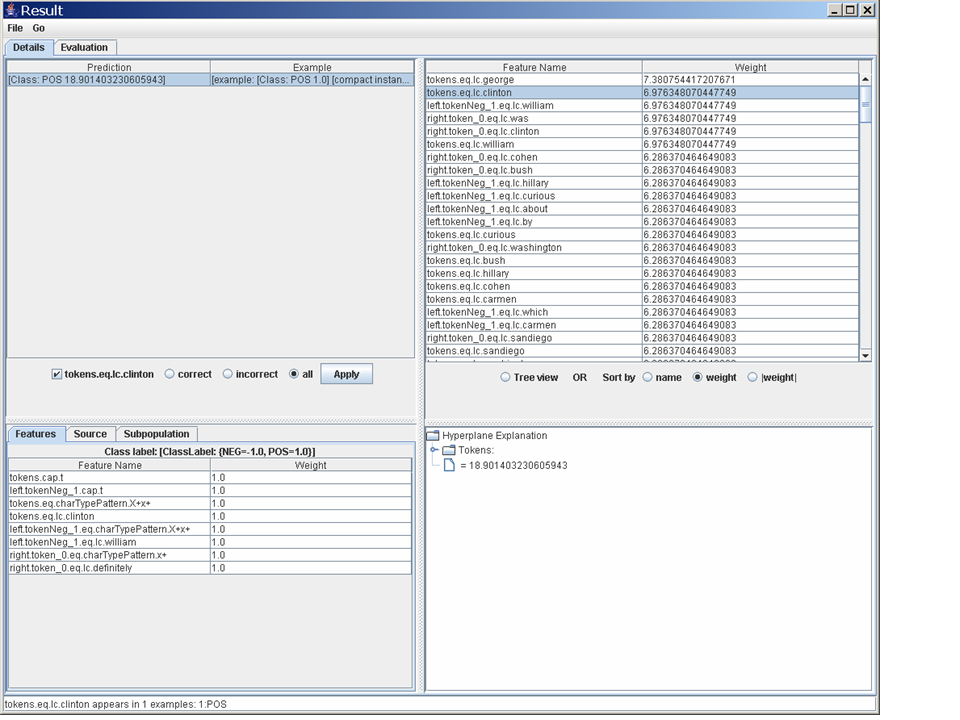Collapse the Tokens tree node

[x=433, y=450]
